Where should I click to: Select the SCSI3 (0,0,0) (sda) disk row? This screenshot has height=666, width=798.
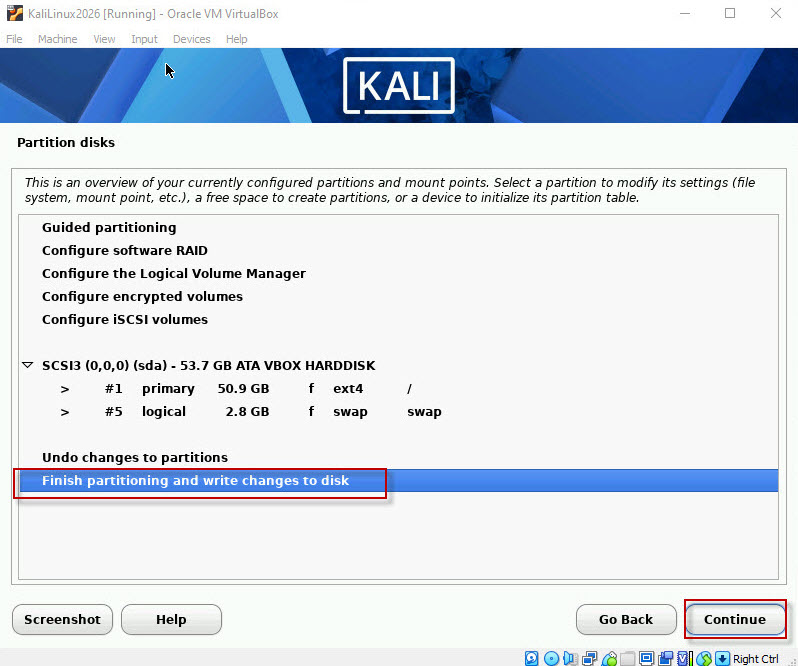pos(398,365)
